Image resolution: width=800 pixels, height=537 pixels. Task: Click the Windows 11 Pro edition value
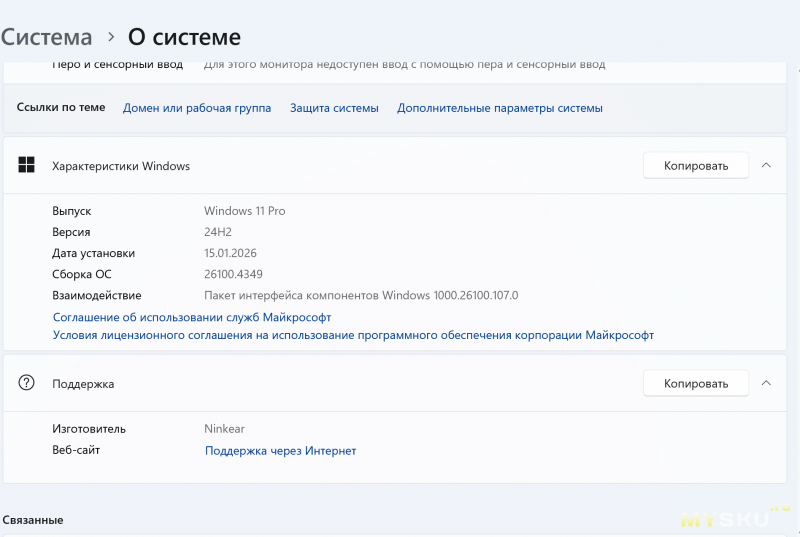[244, 211]
